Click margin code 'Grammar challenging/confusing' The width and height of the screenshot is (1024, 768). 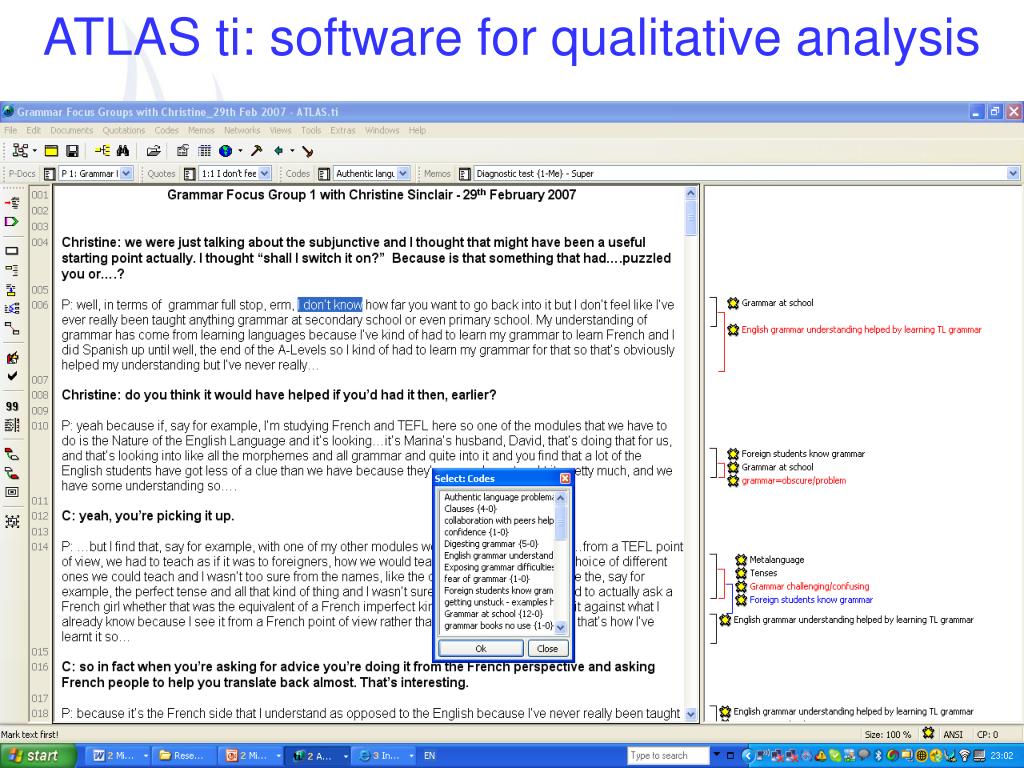coord(809,586)
